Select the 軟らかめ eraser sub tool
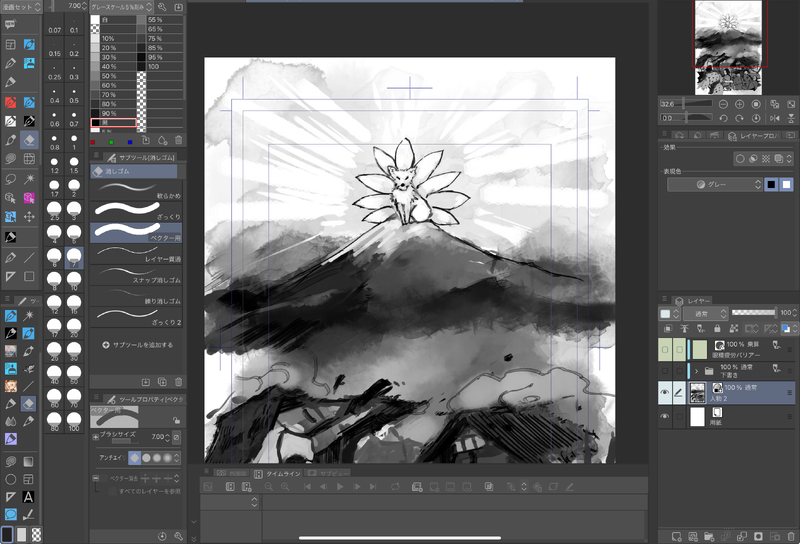800x544 pixels. point(136,191)
